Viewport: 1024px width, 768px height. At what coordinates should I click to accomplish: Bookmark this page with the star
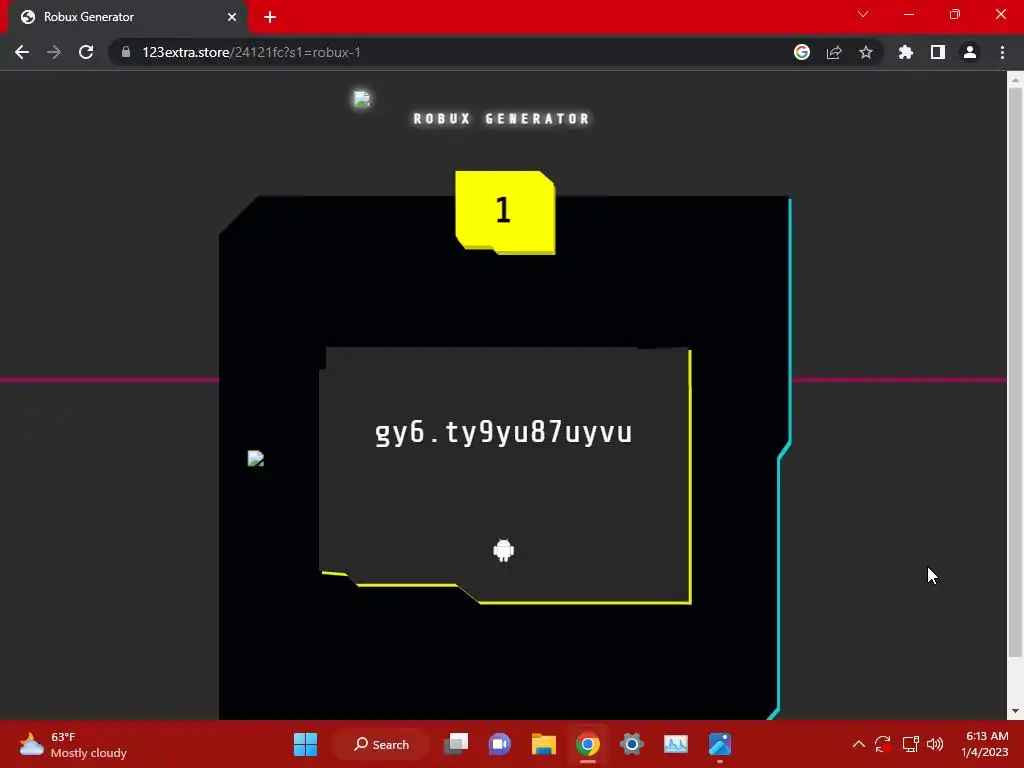pyautogui.click(x=866, y=52)
